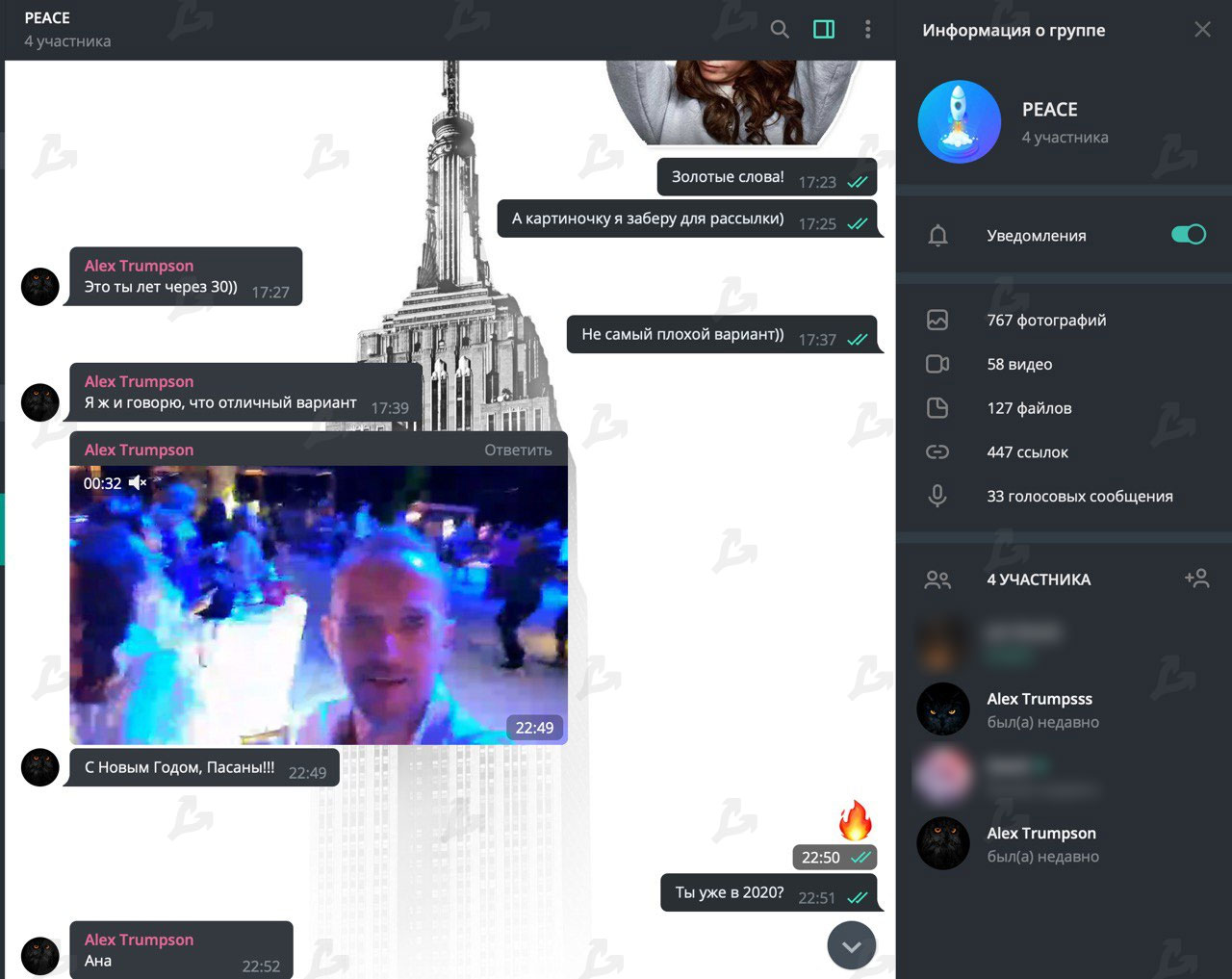This screenshot has width=1232, height=979.
Task: Open the chat search magnifier icon
Action: pos(780,30)
